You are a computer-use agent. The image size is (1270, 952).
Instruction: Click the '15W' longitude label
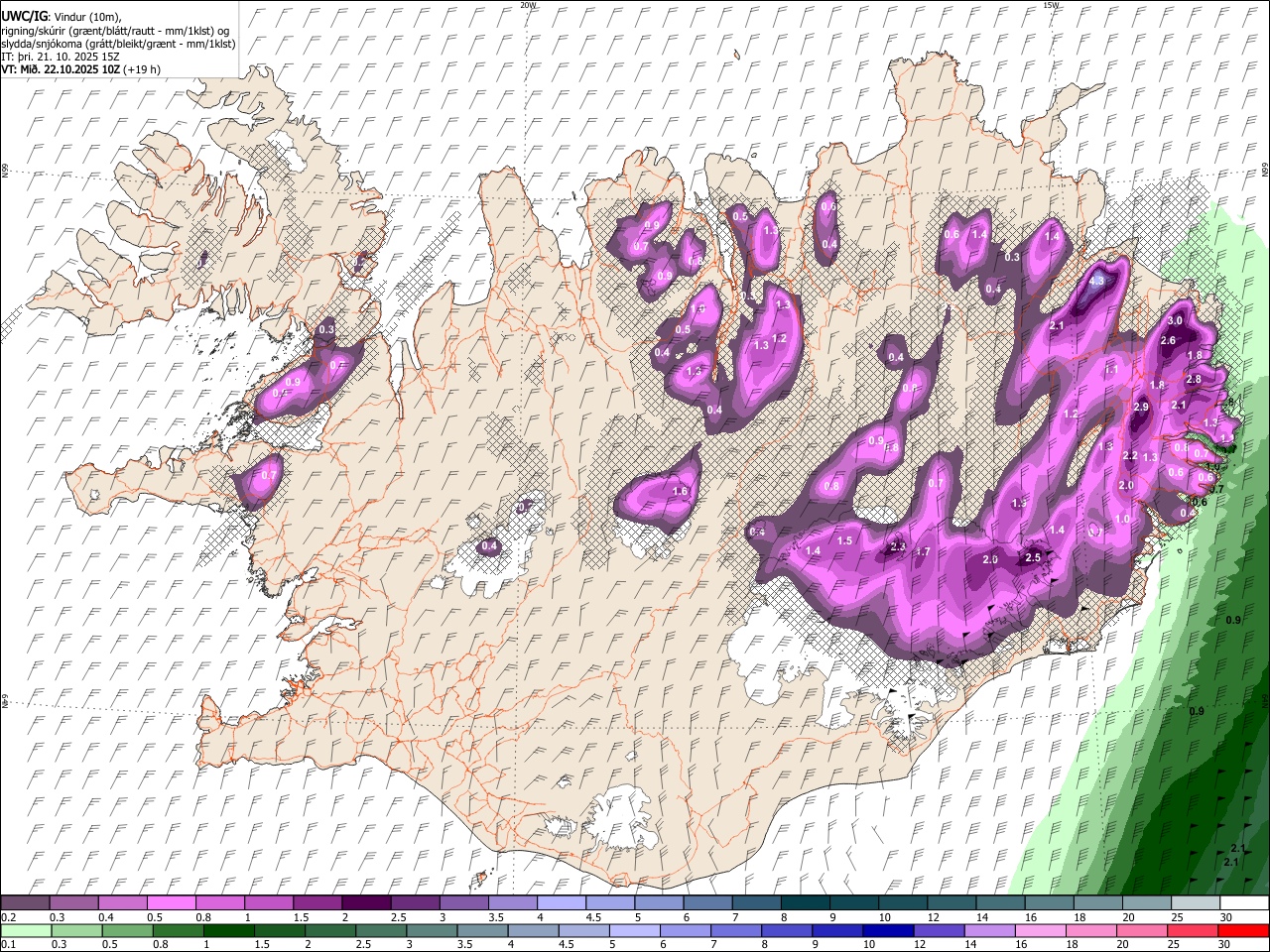(x=1051, y=5)
